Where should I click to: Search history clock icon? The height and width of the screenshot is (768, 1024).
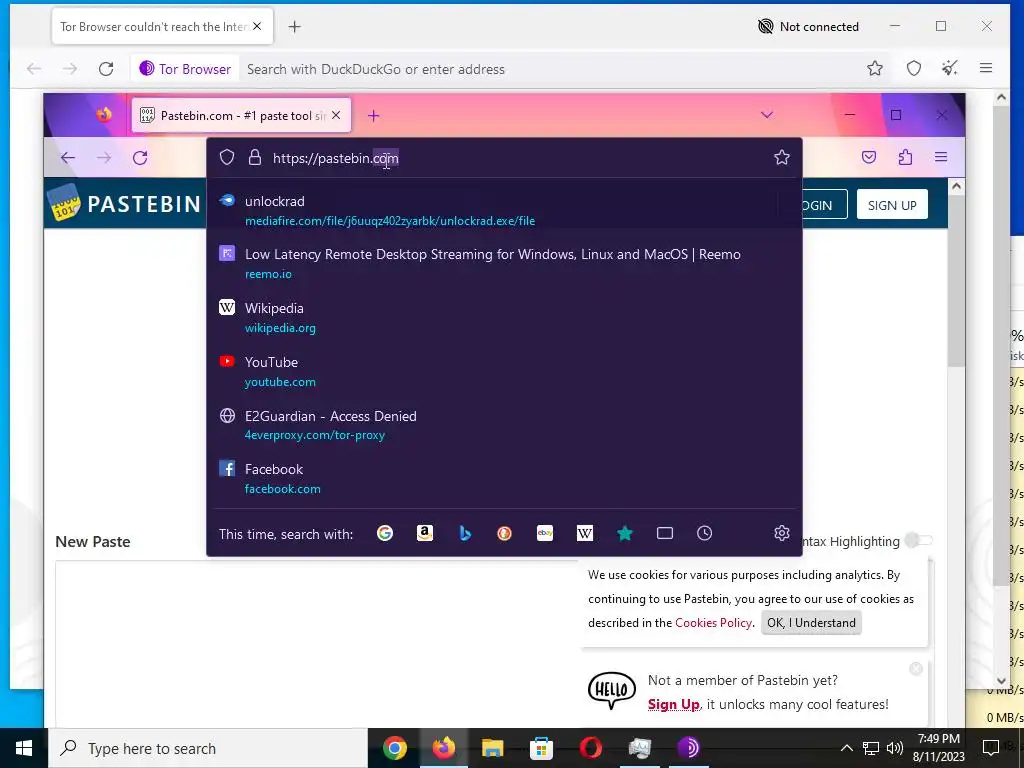click(x=705, y=534)
